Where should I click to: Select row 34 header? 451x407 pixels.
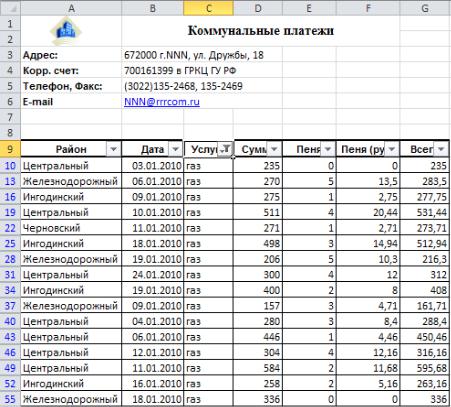coord(10,290)
